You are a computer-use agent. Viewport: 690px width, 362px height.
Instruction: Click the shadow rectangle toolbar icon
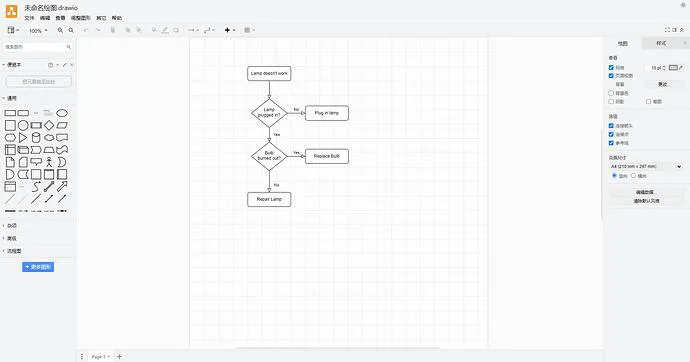tap(176, 30)
